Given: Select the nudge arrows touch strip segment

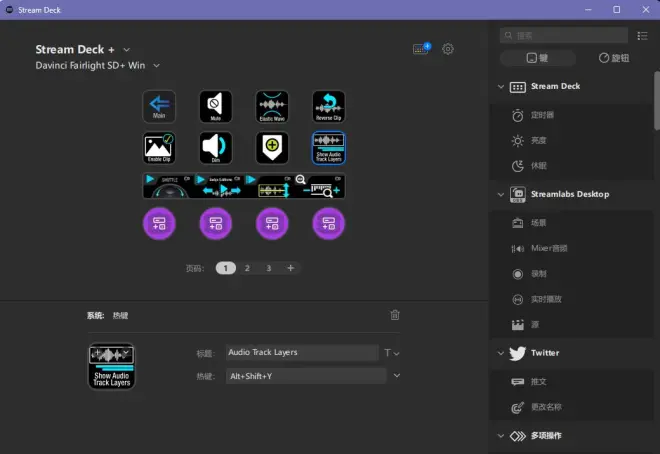Looking at the screenshot, I should (218, 186).
